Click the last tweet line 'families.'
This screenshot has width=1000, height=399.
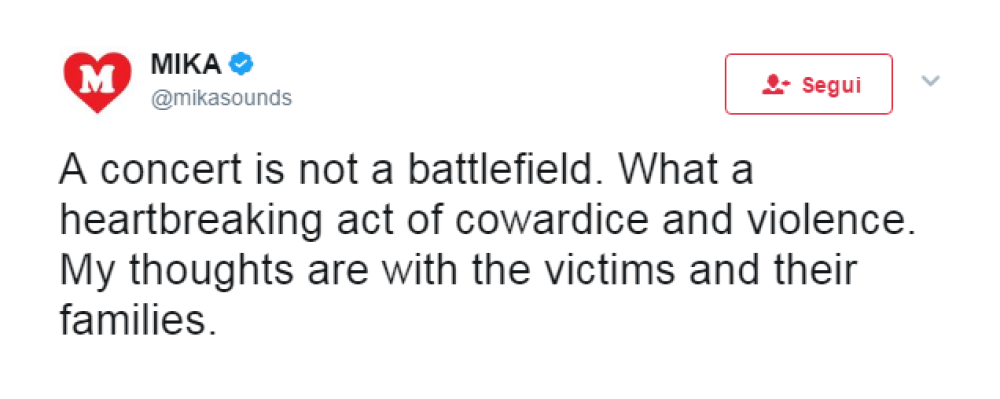(134, 319)
